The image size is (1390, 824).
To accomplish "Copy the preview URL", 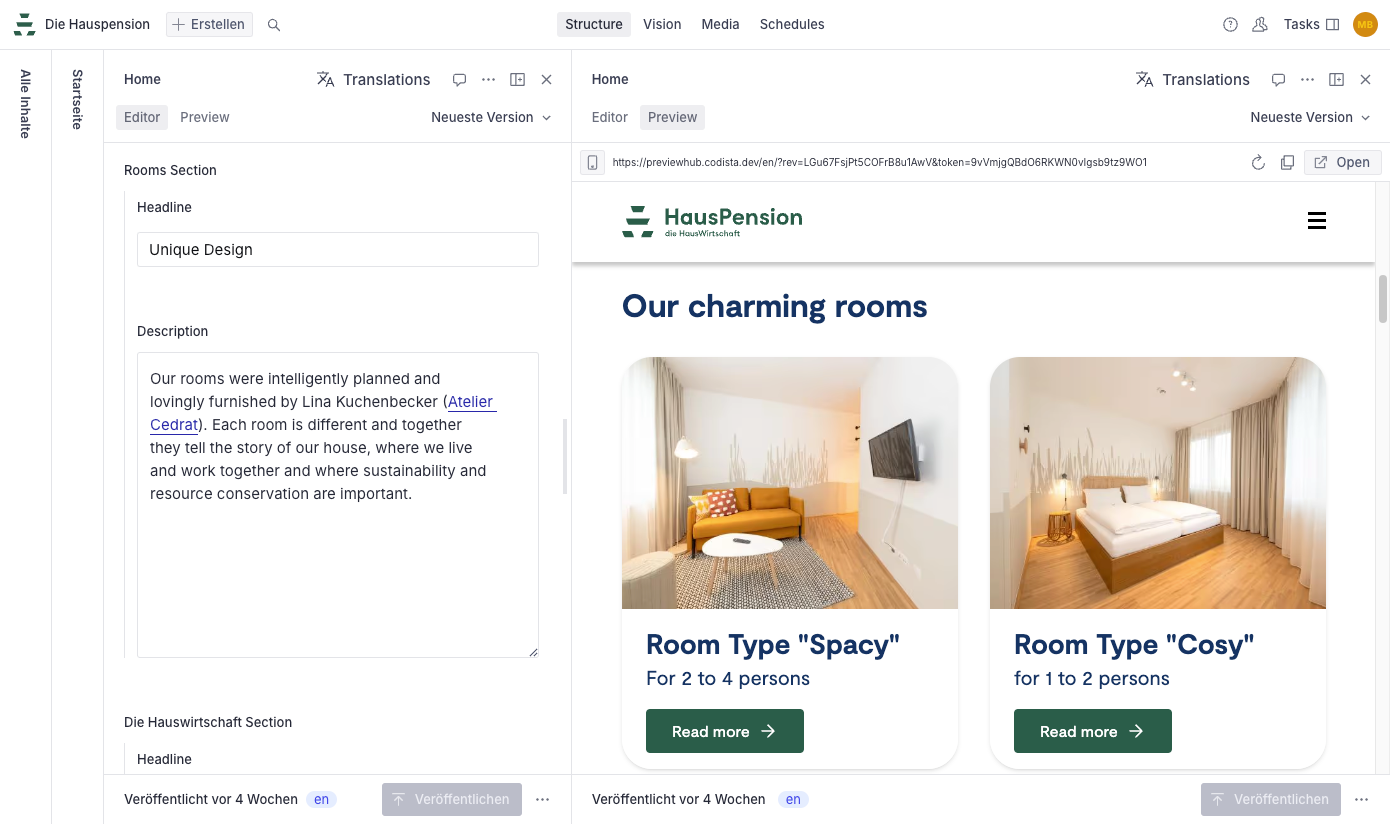I will tap(1287, 162).
